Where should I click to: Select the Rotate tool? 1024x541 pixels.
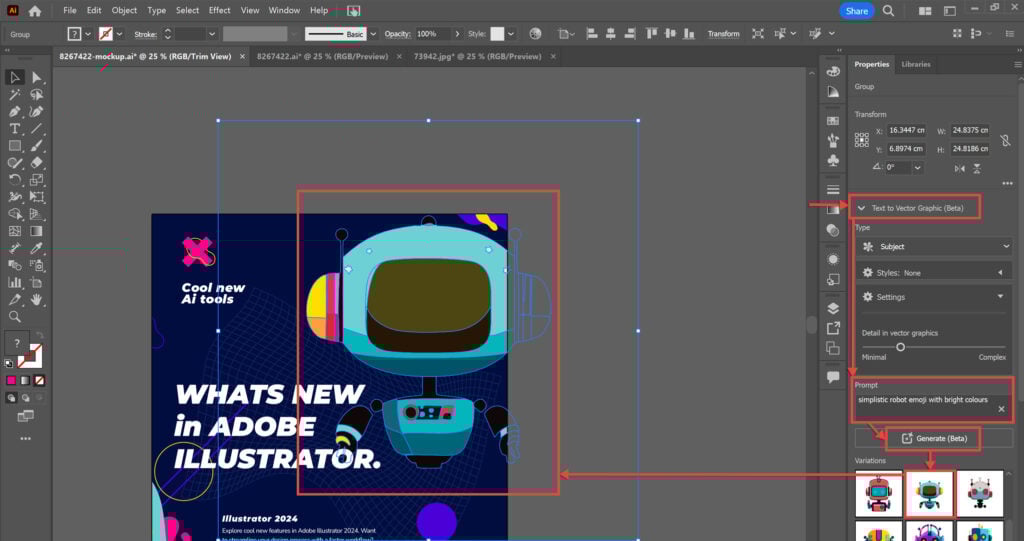click(x=14, y=180)
